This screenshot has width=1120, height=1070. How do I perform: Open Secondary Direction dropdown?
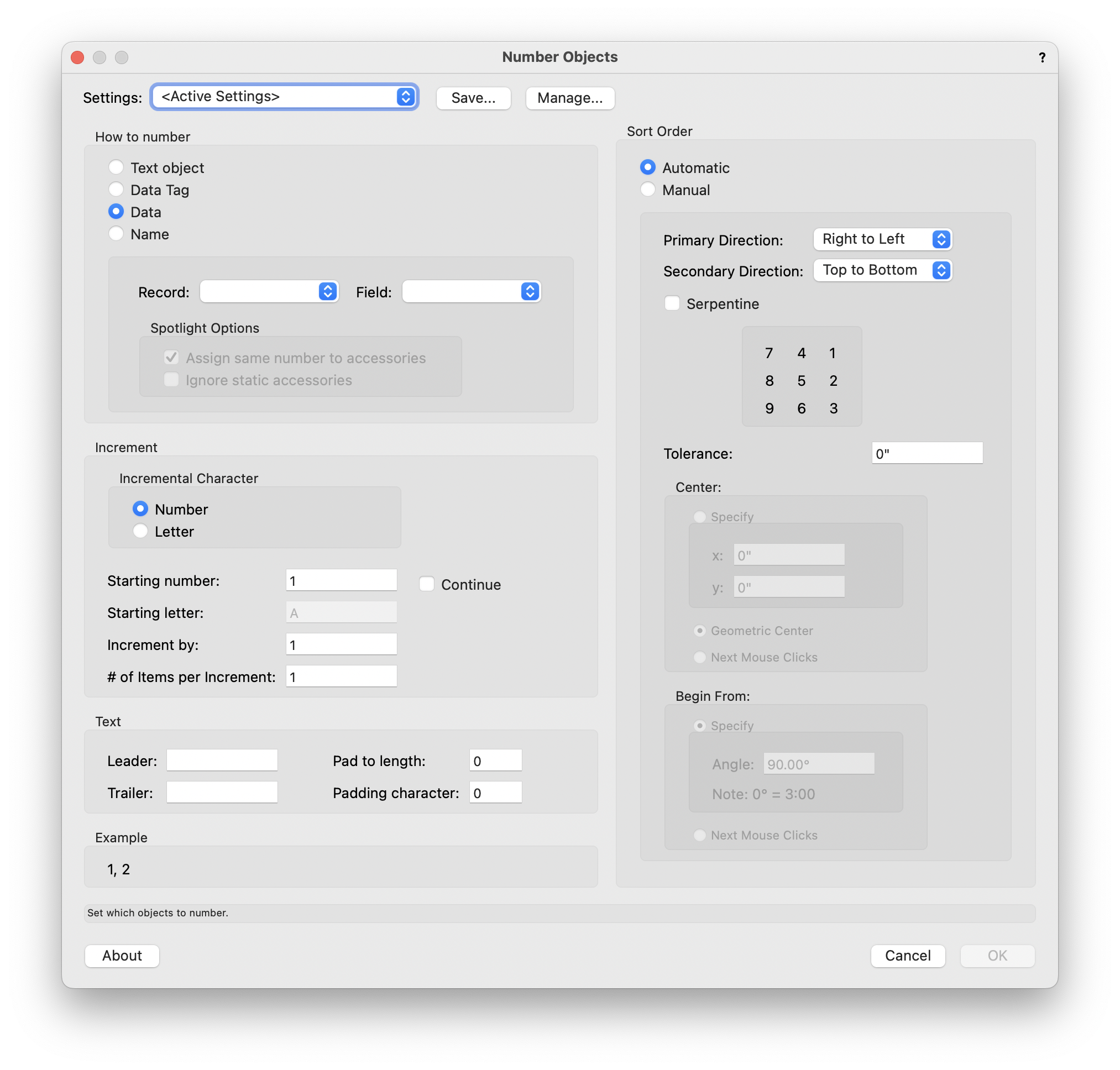[x=882, y=270]
